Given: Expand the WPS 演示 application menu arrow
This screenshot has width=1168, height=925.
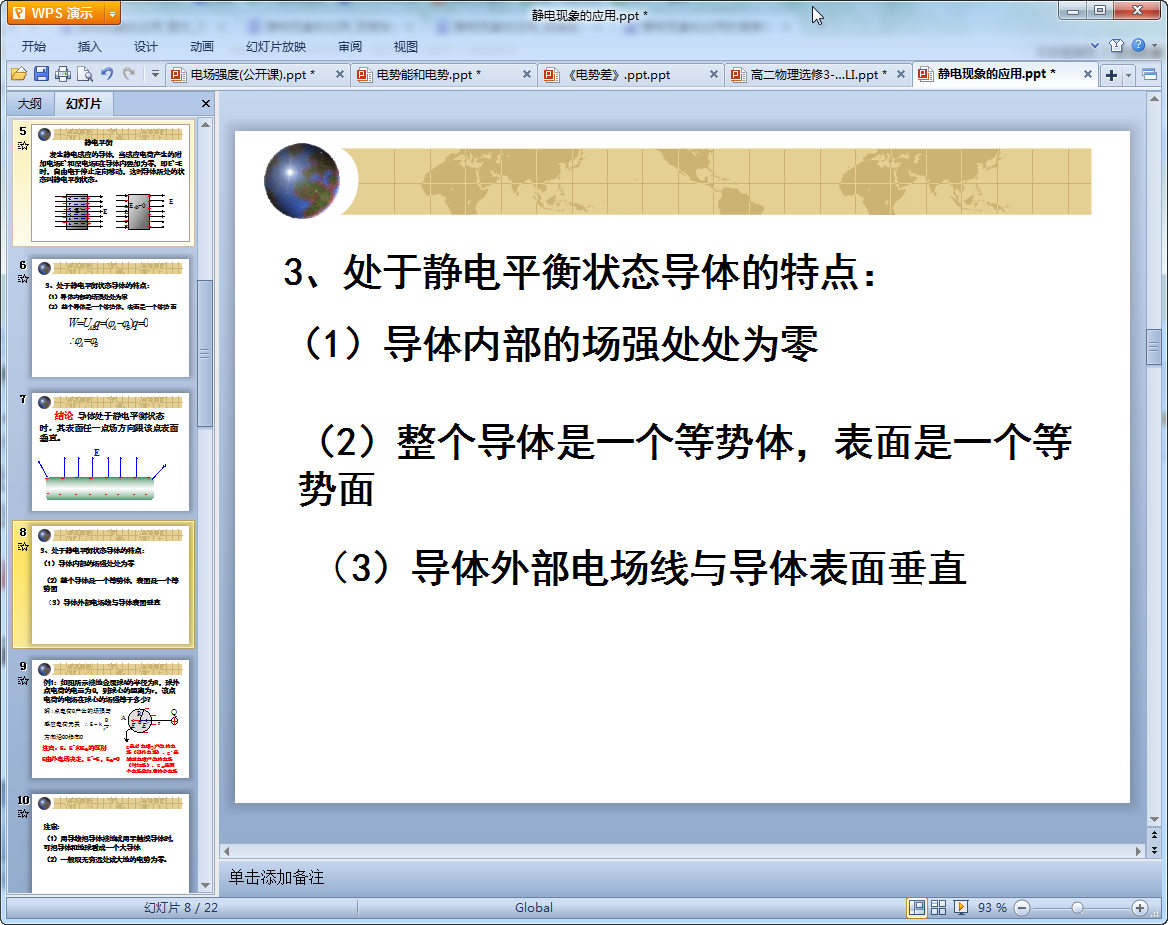Looking at the screenshot, I should tap(112, 13).
